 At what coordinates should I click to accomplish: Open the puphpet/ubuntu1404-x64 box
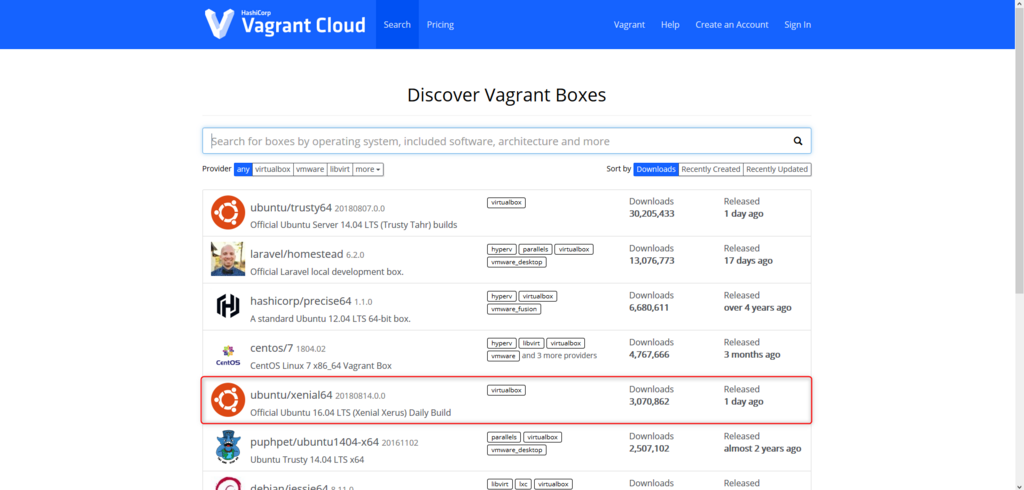[314, 442]
